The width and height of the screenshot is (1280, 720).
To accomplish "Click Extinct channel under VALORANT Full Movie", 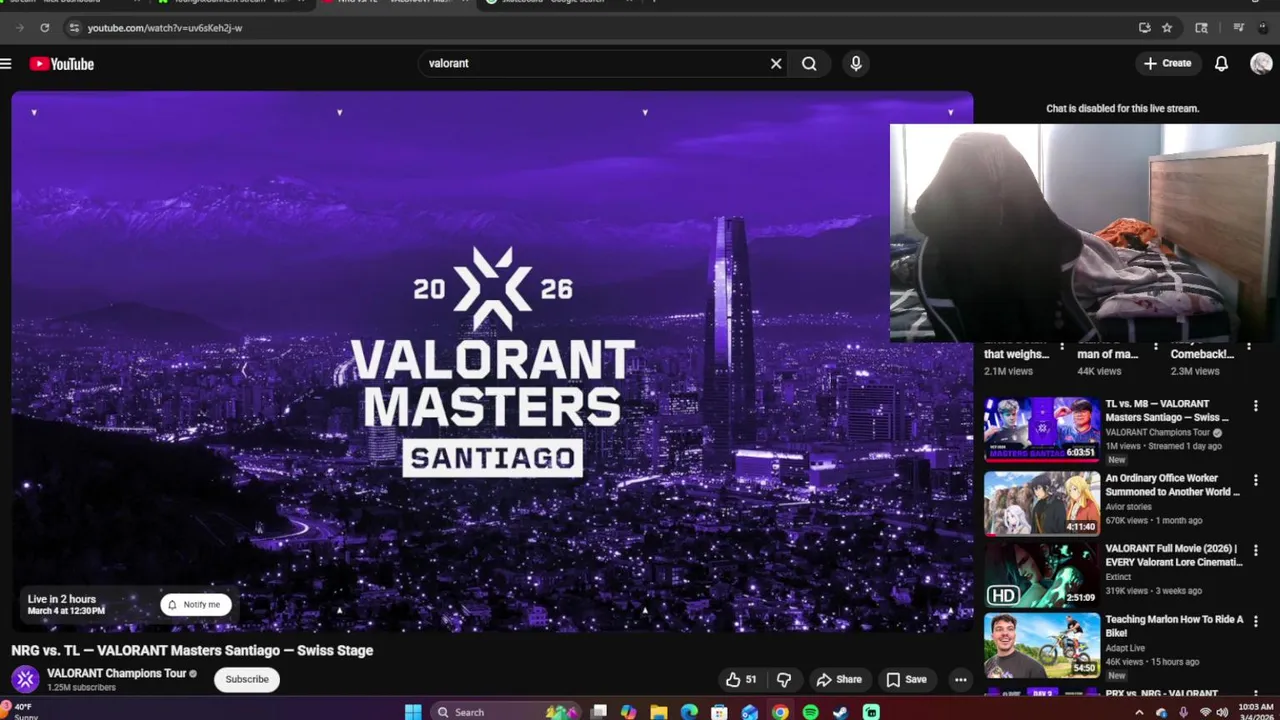I will pos(1118,577).
